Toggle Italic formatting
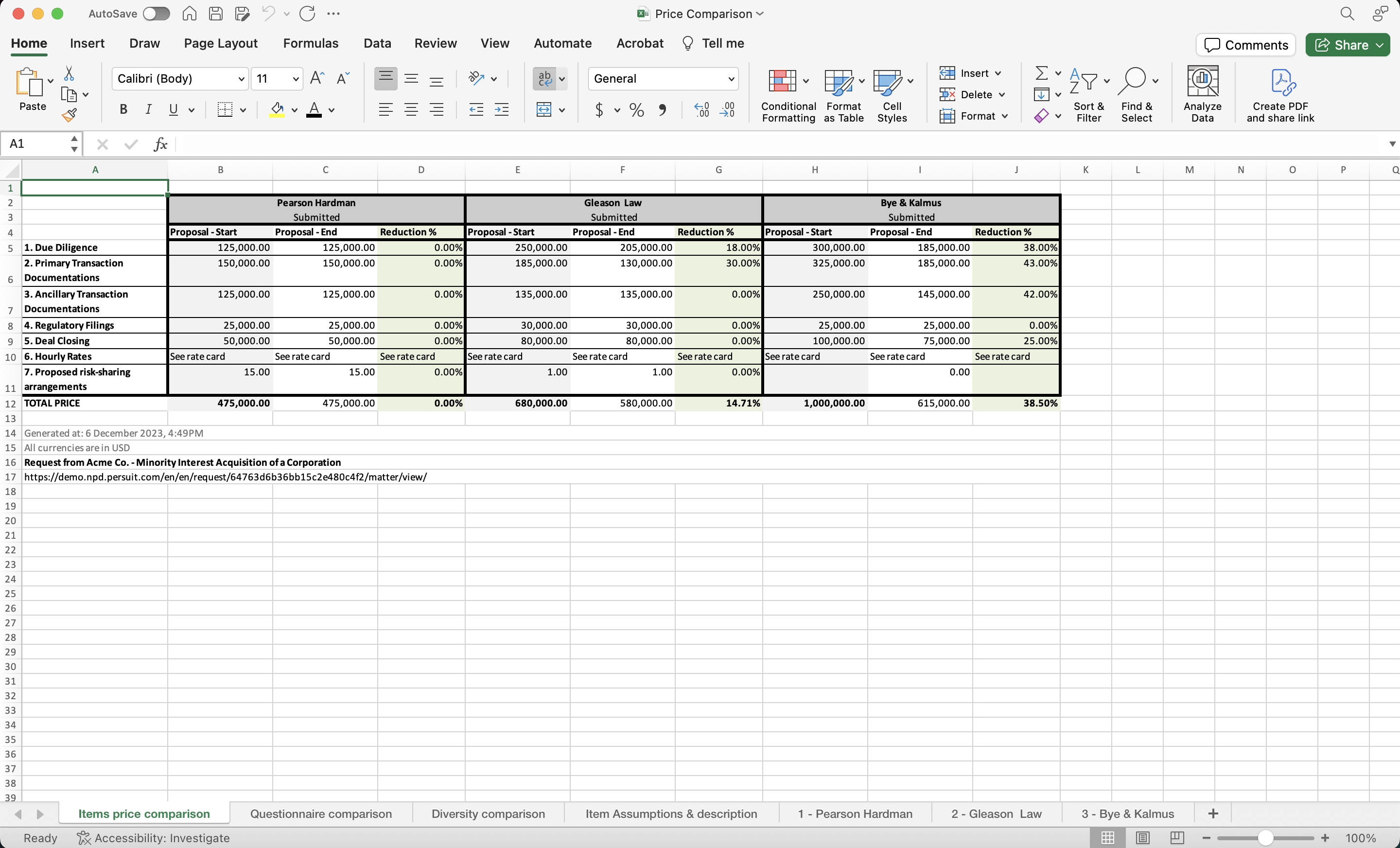The height and width of the screenshot is (848, 1400). point(148,110)
